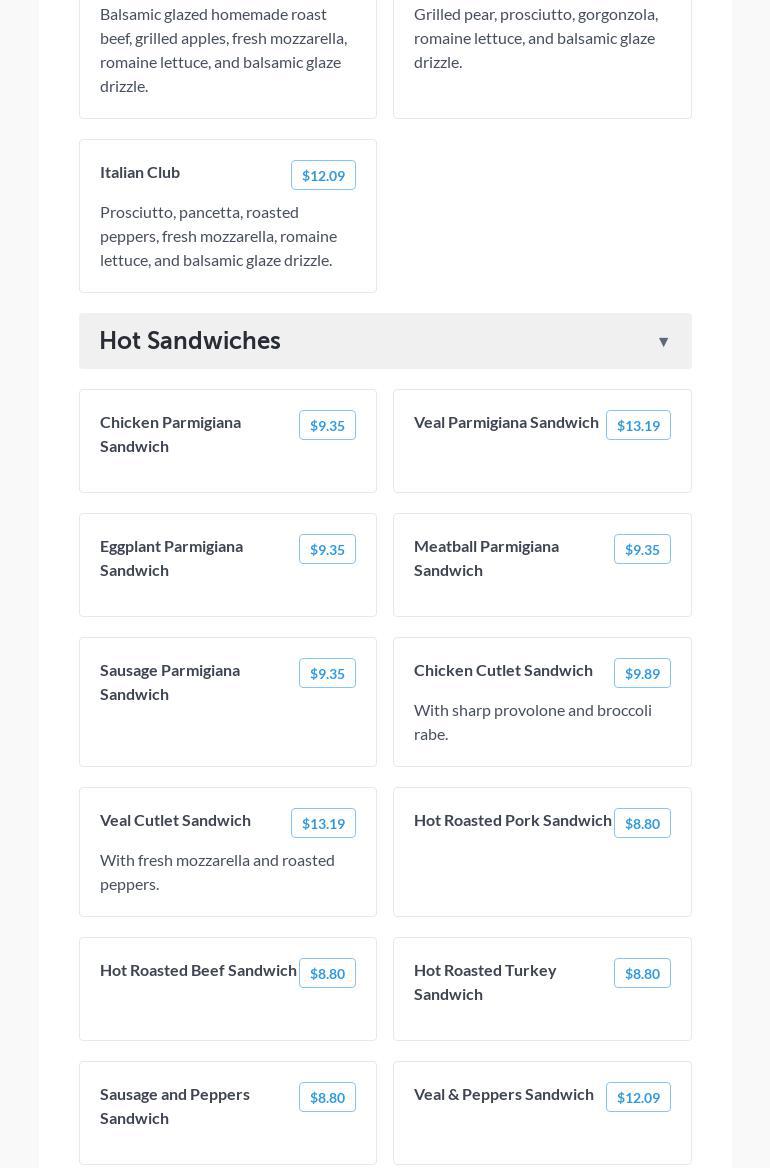770x1168 pixels.
Task: Select the Italian Club menu item
Action: pyautogui.click(x=140, y=172)
